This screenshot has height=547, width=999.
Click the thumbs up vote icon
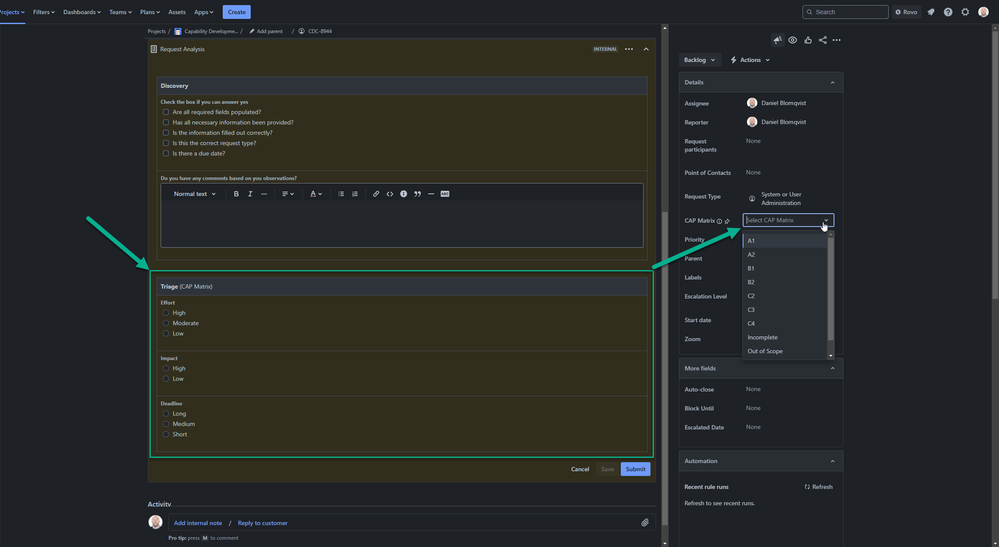[x=808, y=40]
